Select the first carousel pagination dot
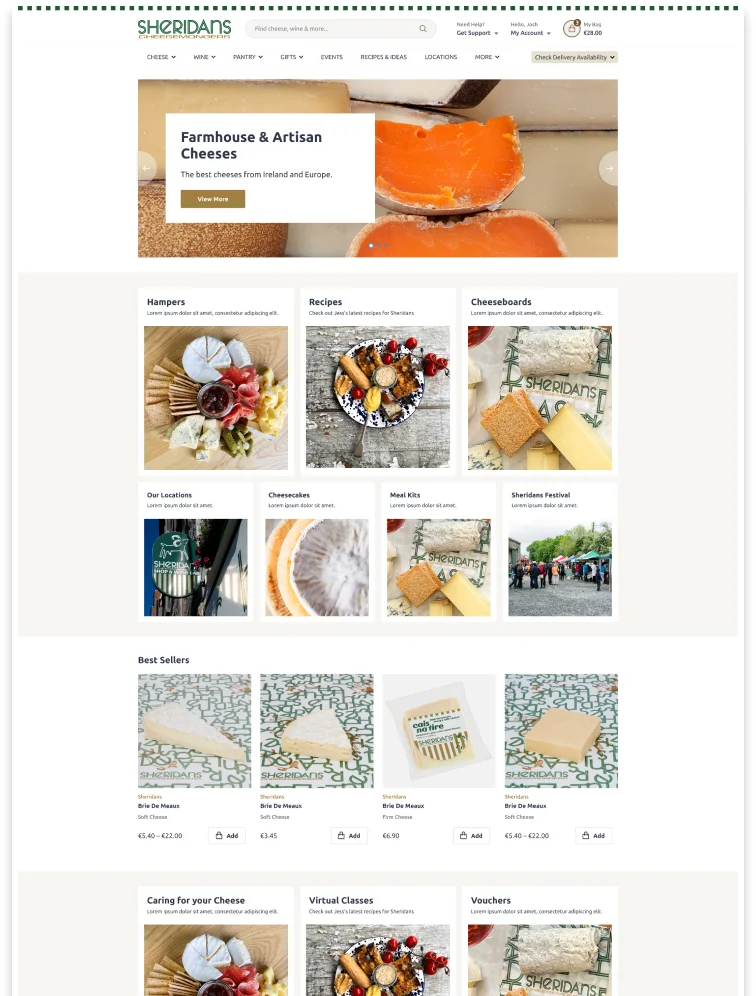This screenshot has height=996, width=756. point(371,245)
